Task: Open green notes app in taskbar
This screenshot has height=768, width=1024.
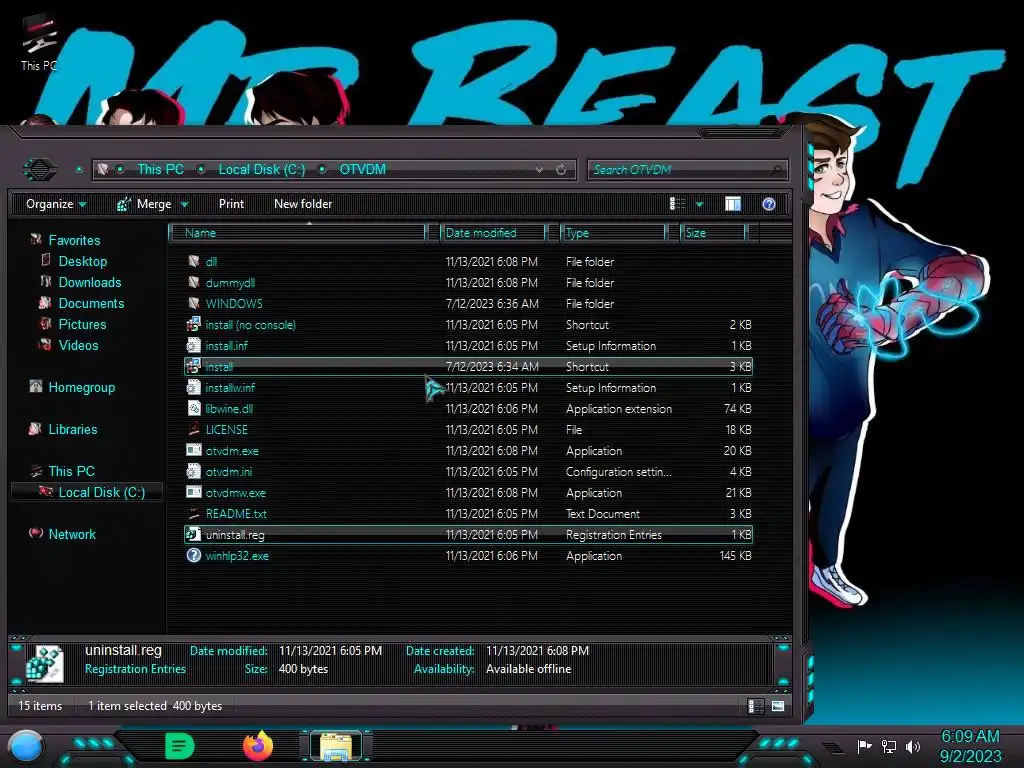Action: click(x=180, y=746)
